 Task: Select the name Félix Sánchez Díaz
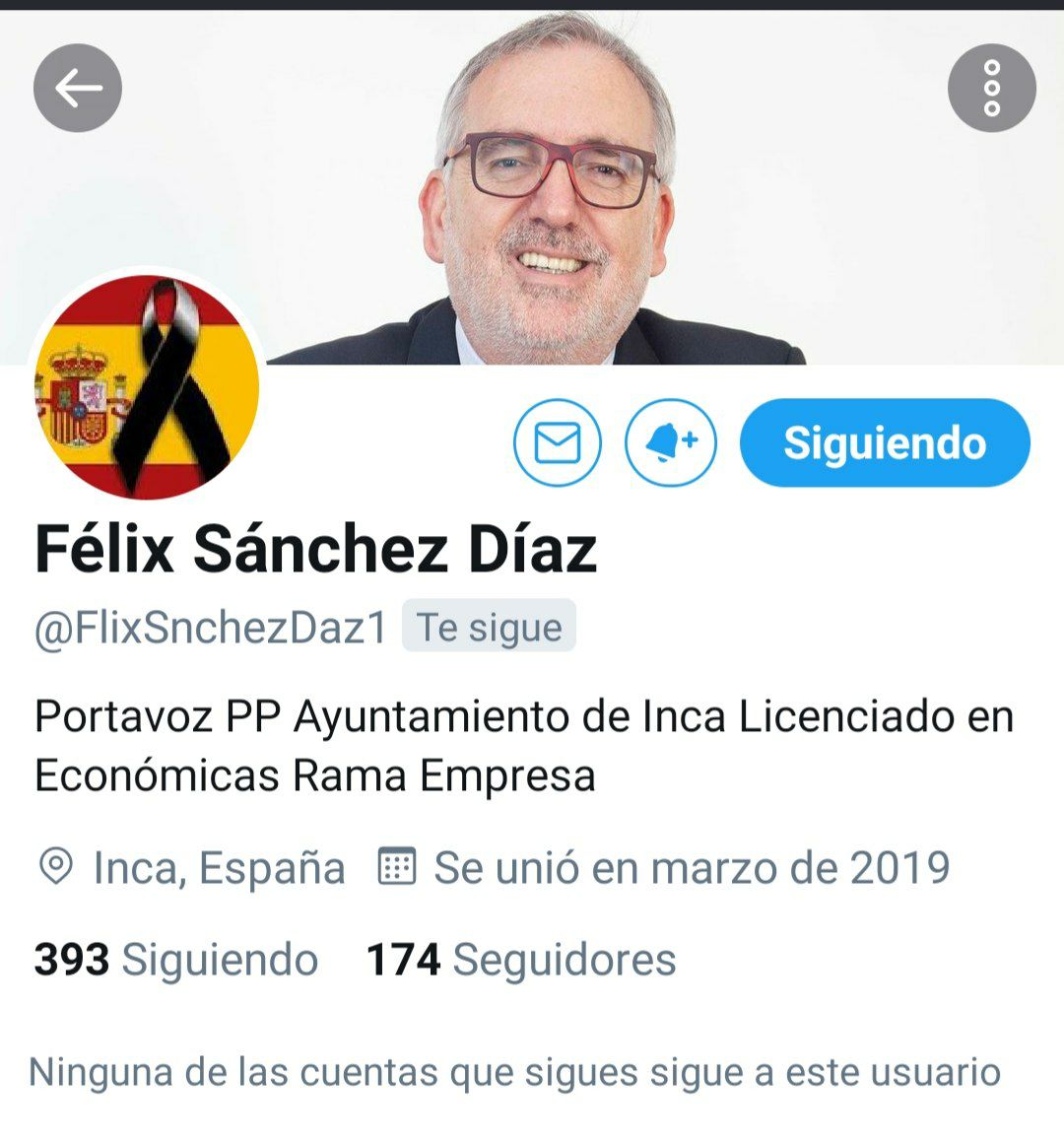[x=316, y=549]
